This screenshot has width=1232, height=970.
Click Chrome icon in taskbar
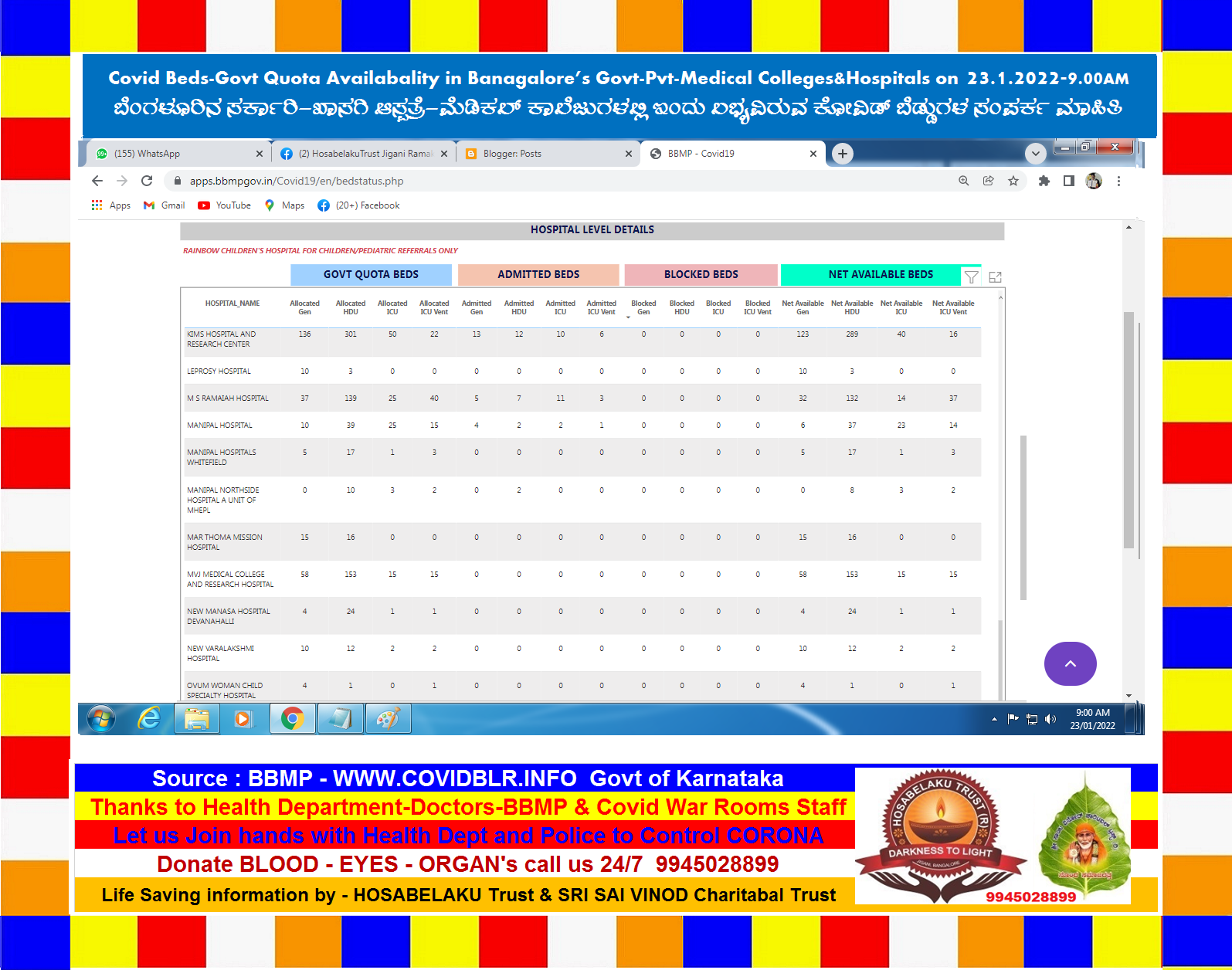(292, 719)
